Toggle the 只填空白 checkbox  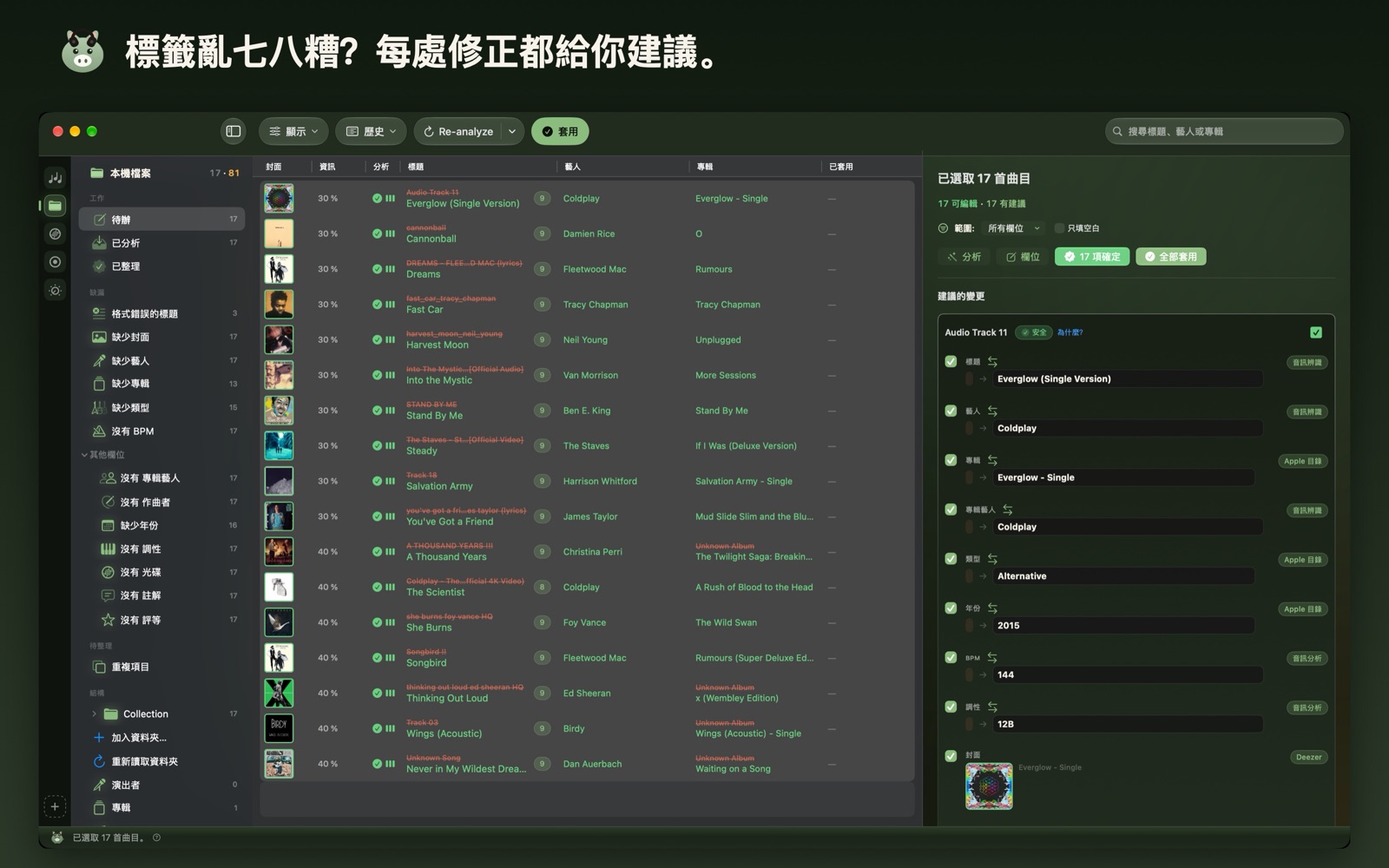[1059, 228]
